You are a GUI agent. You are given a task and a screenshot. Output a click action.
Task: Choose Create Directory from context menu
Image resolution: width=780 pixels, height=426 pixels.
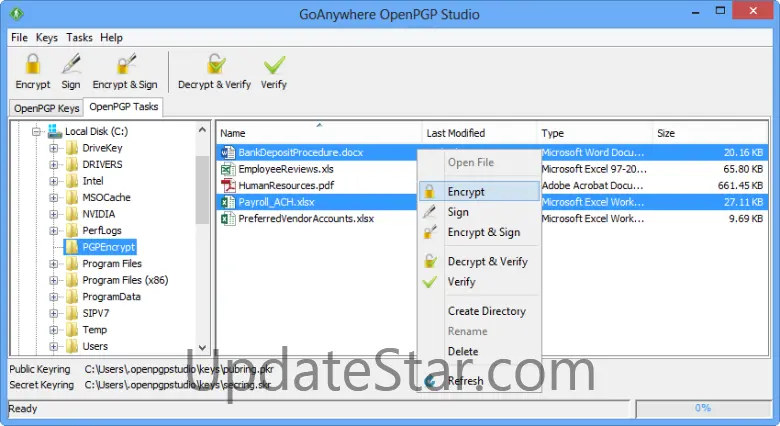487,311
